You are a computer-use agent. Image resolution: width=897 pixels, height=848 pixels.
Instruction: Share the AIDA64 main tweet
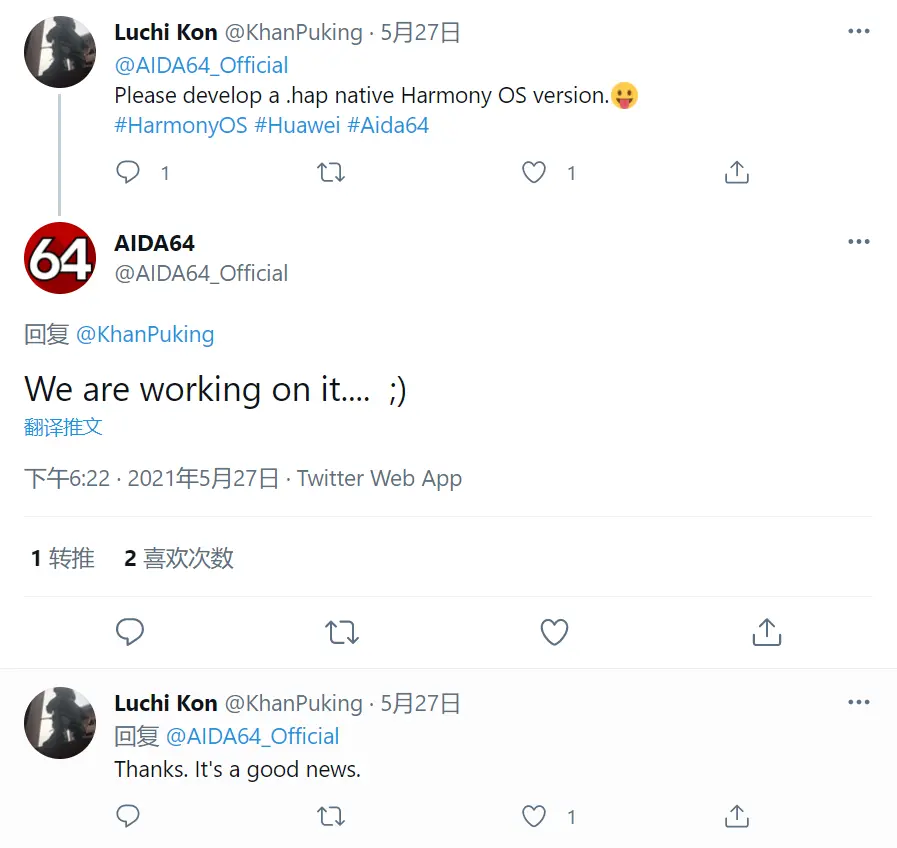tap(766, 632)
